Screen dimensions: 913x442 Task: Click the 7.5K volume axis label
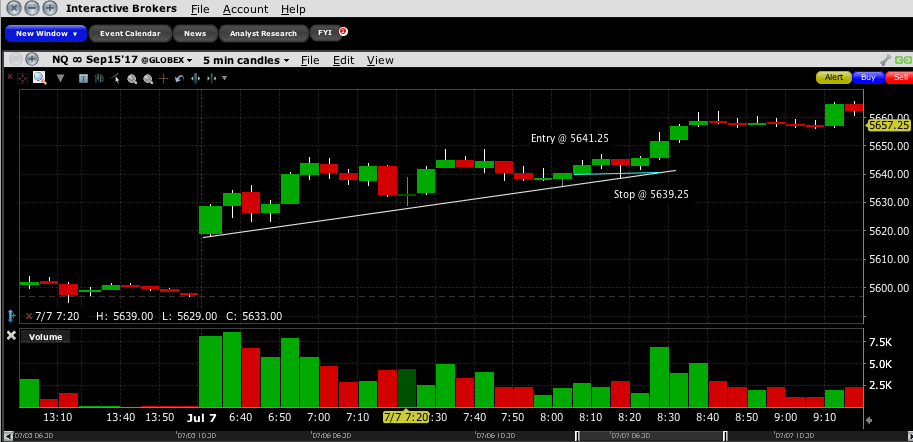(881, 342)
